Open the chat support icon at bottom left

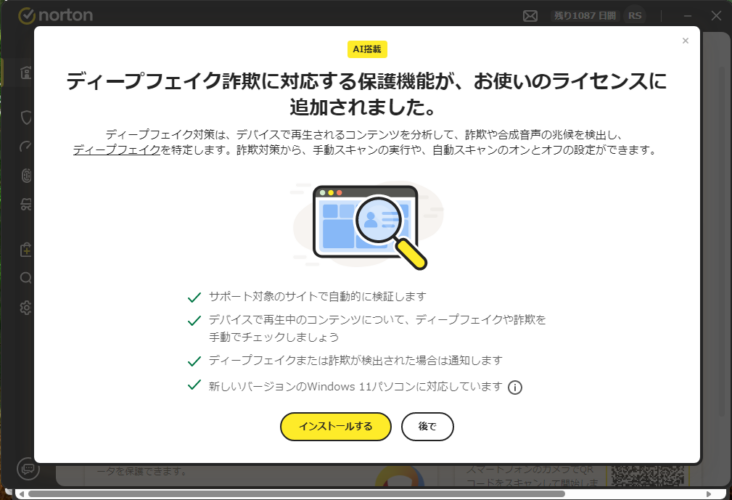click(28, 469)
